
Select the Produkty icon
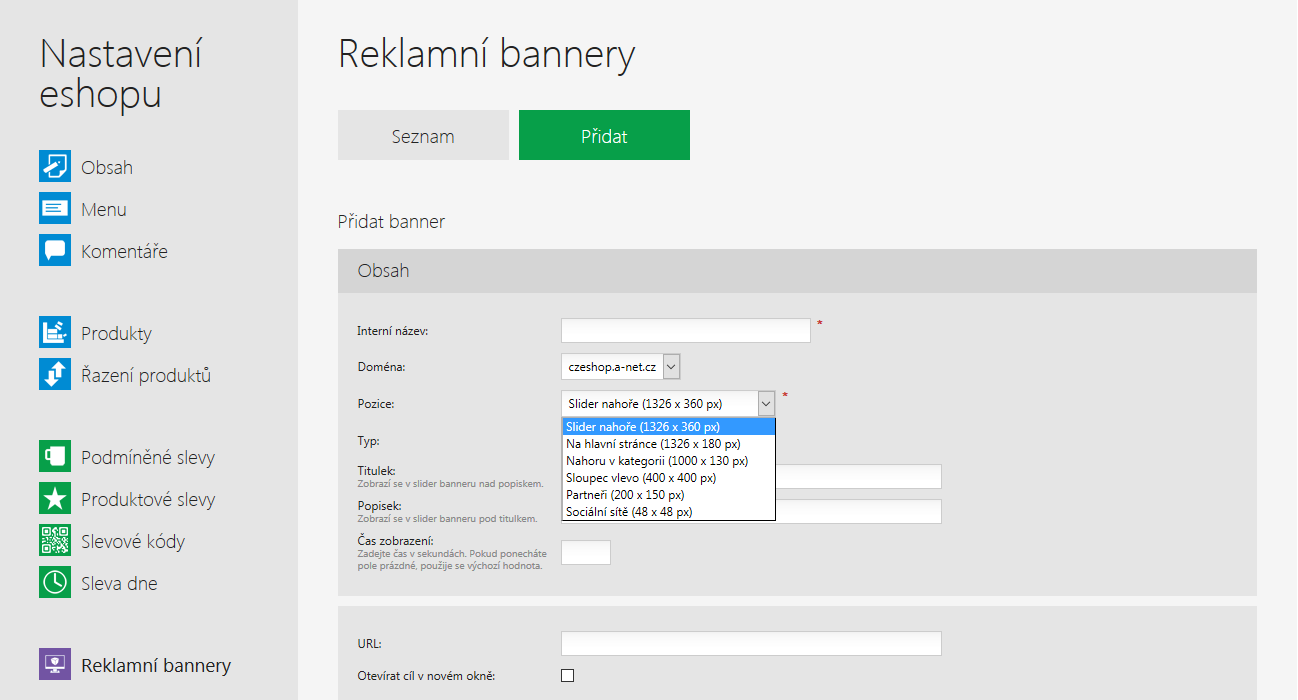tap(55, 332)
